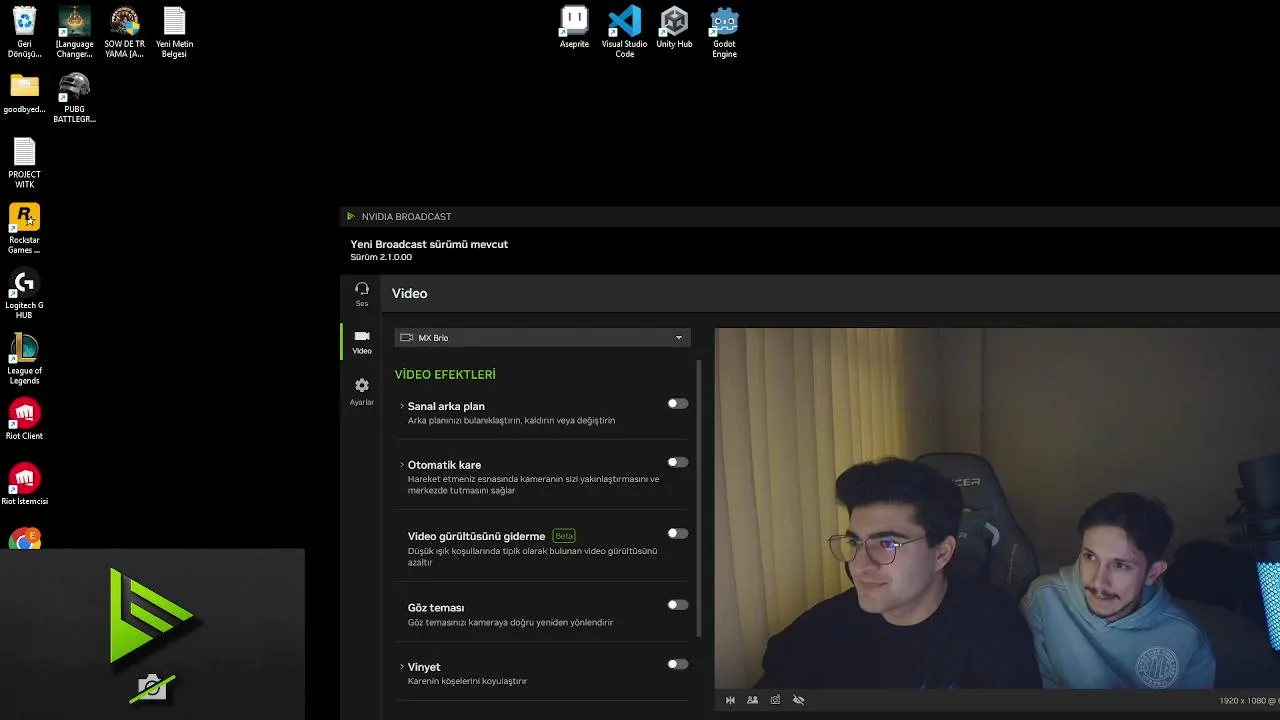Open the Yeni Metin Belgesi file
The image size is (1280, 720).
point(174,32)
